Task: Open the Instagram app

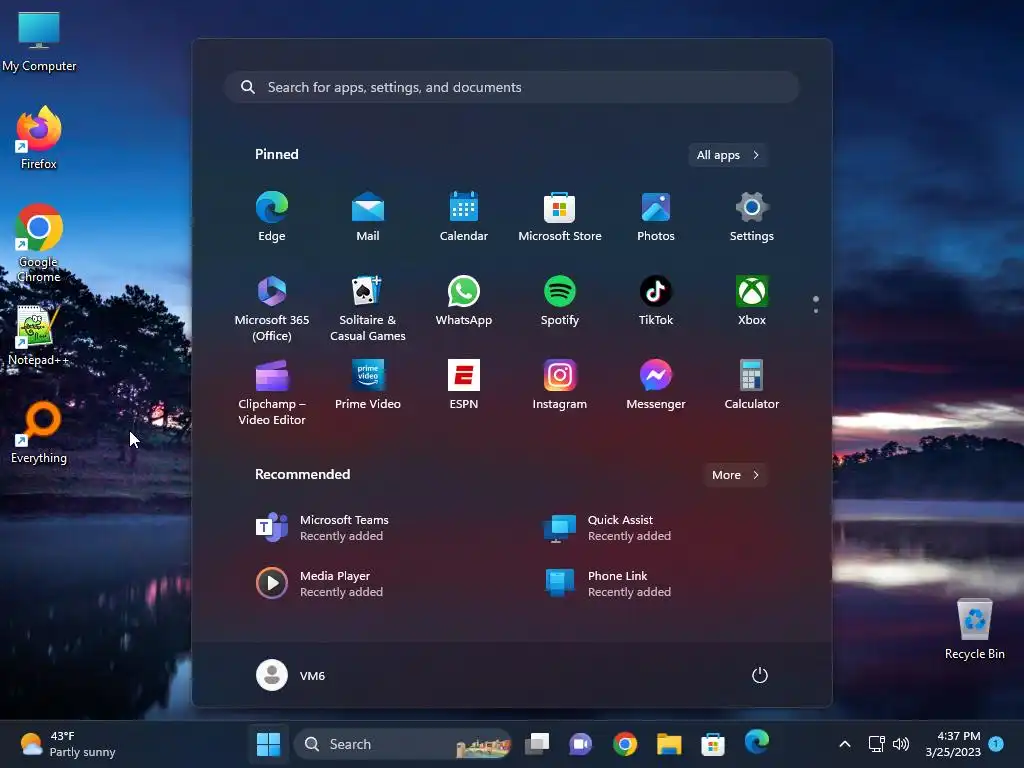Action: [560, 385]
